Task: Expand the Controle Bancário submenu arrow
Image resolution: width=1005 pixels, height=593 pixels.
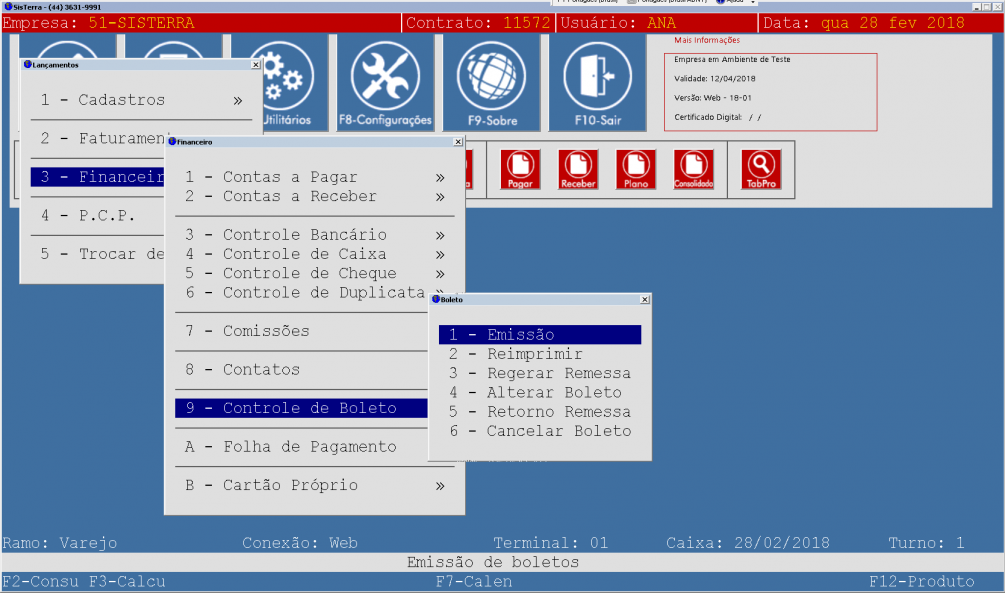Action: (440, 236)
